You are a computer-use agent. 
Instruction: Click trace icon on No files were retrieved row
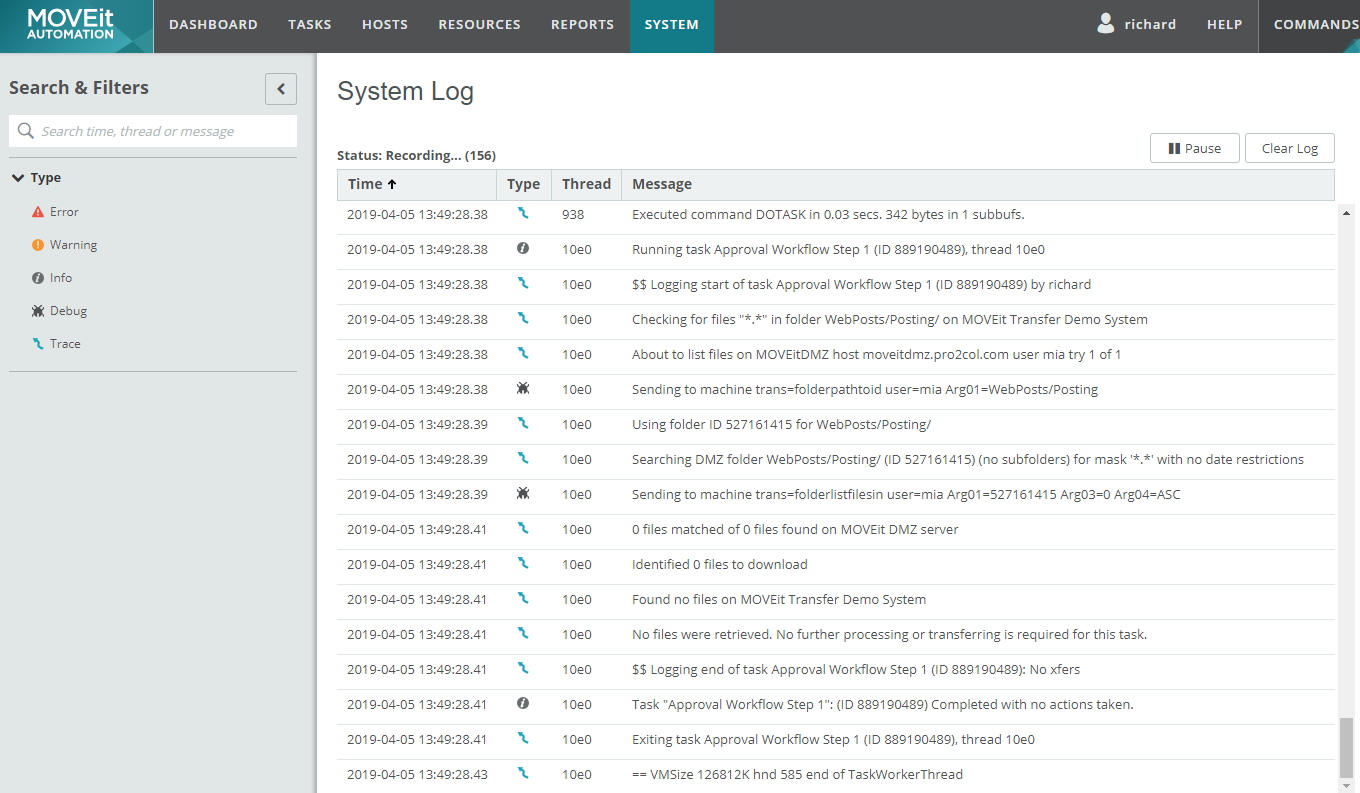pyautogui.click(x=522, y=633)
